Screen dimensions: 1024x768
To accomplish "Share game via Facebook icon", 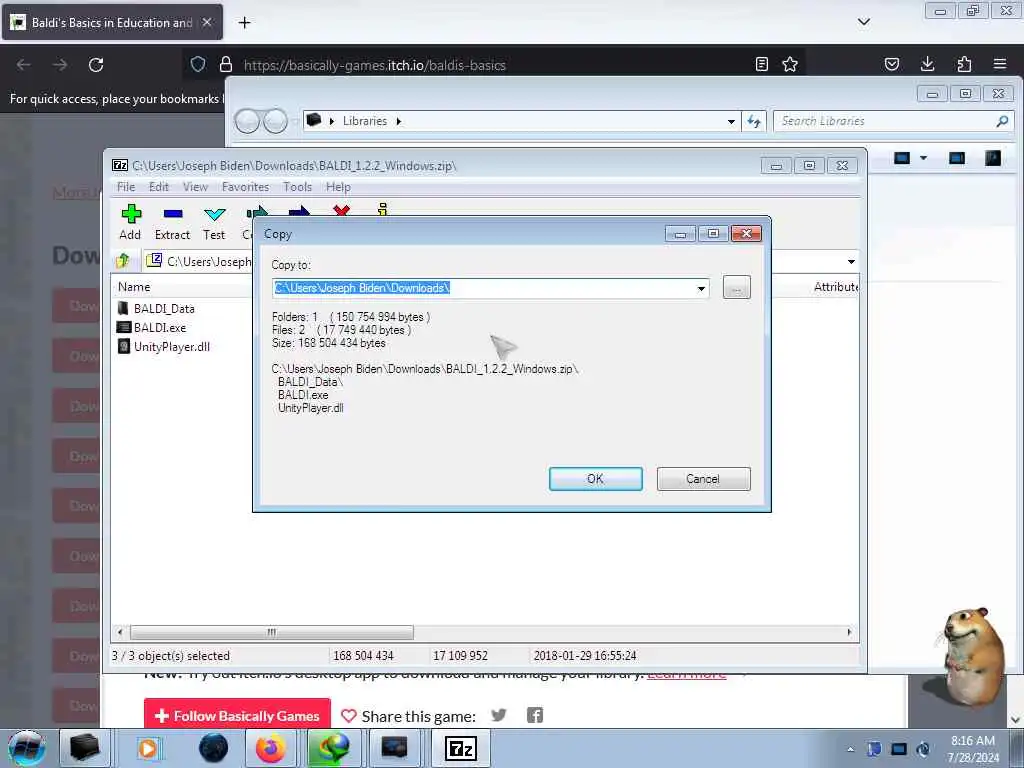I will pyautogui.click(x=535, y=715).
